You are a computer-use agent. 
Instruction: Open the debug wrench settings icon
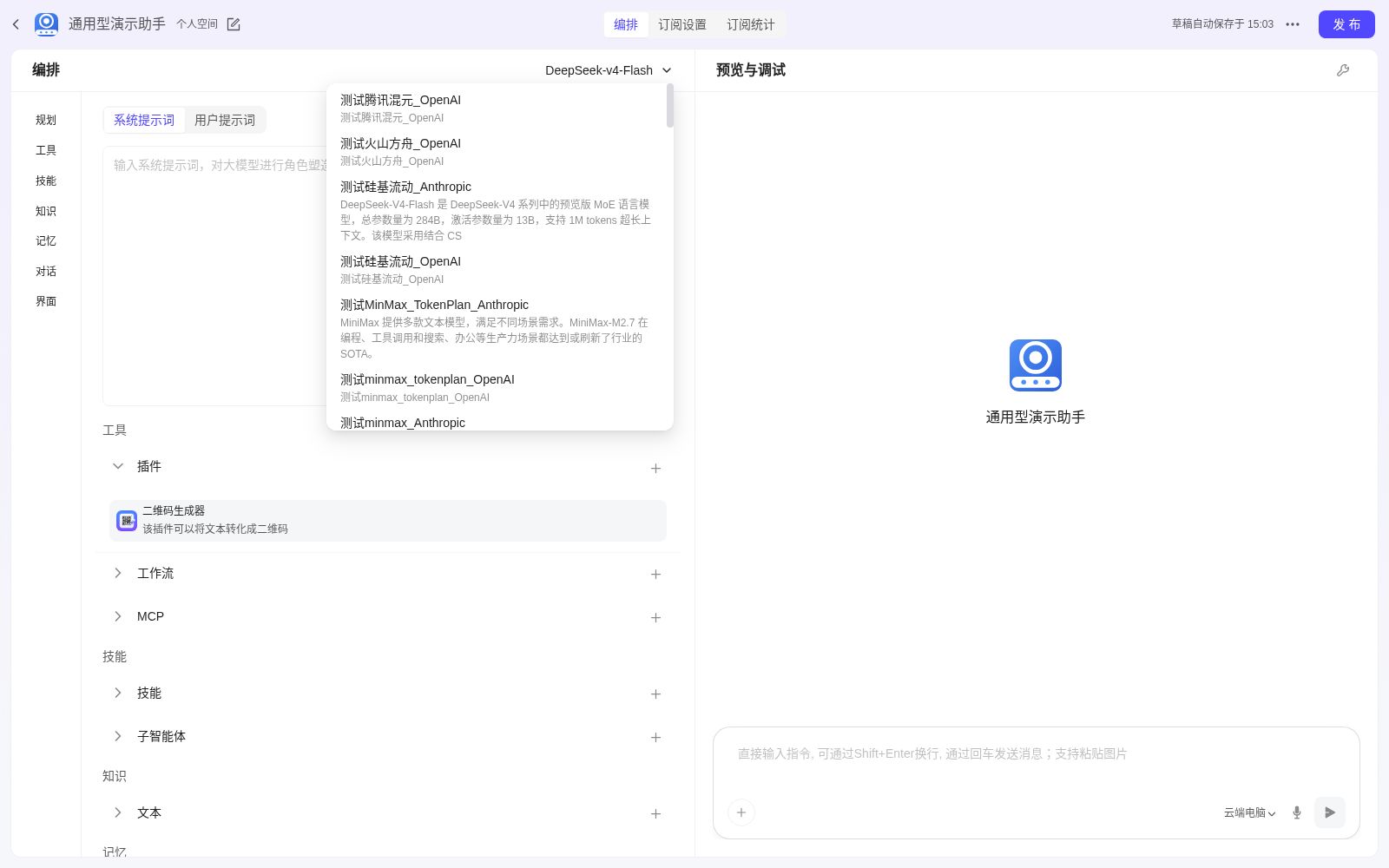point(1343,70)
